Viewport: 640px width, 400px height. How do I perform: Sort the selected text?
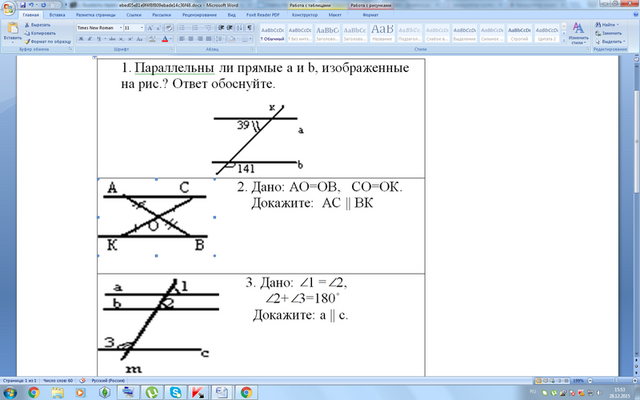click(x=240, y=28)
